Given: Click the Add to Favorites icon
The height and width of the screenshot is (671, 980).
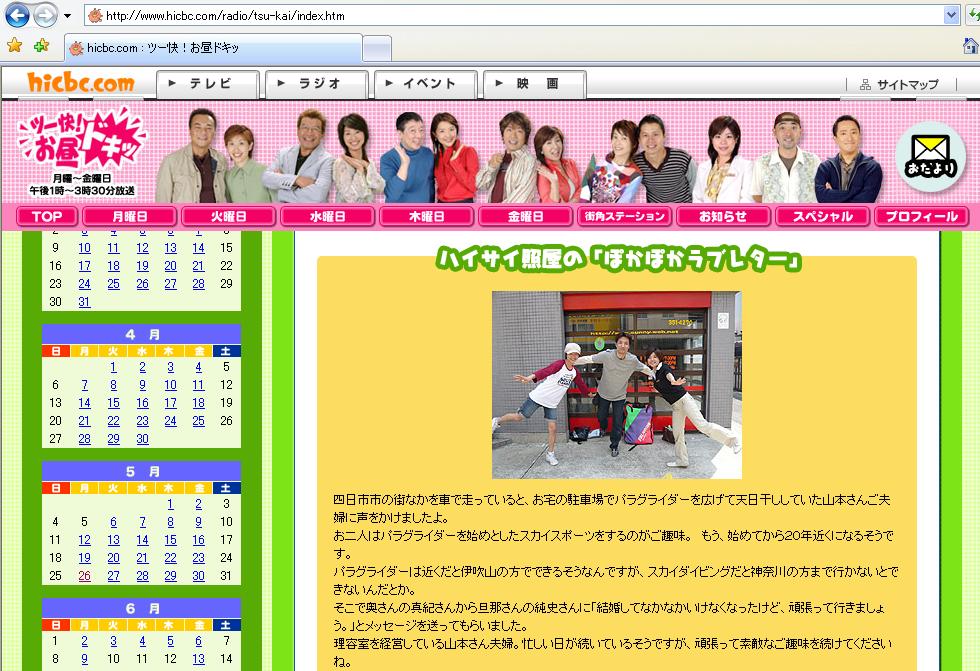Looking at the screenshot, I should tap(41, 46).
